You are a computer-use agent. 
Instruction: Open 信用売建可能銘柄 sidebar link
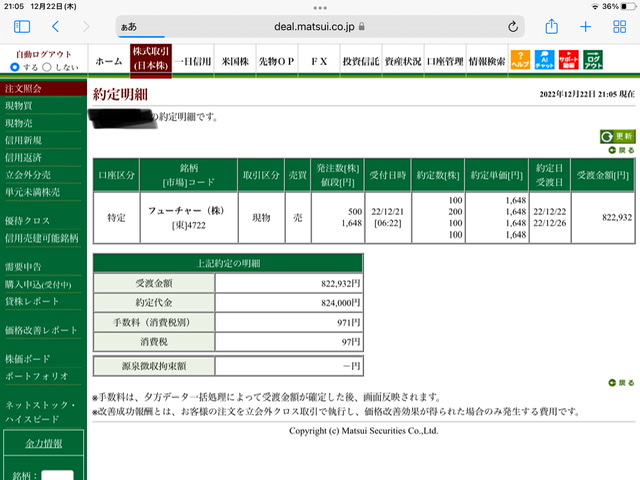pos(42,238)
